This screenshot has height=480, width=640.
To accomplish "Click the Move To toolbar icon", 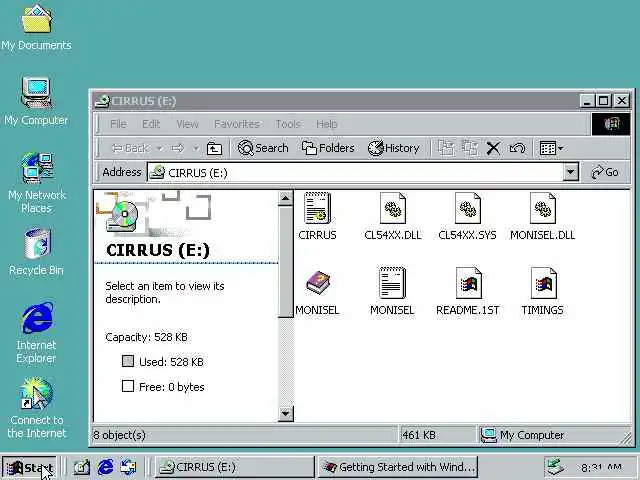I will tap(446, 148).
